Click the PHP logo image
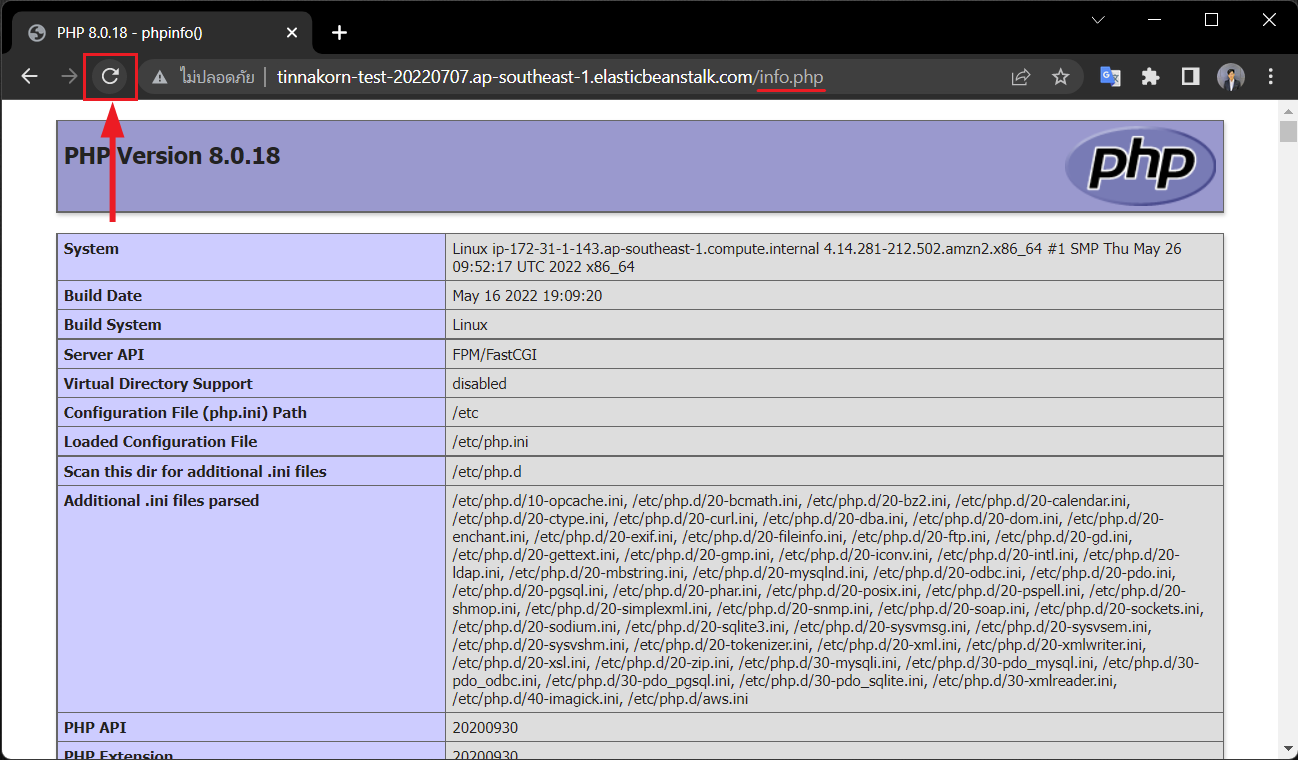This screenshot has width=1298, height=760. tap(1140, 165)
